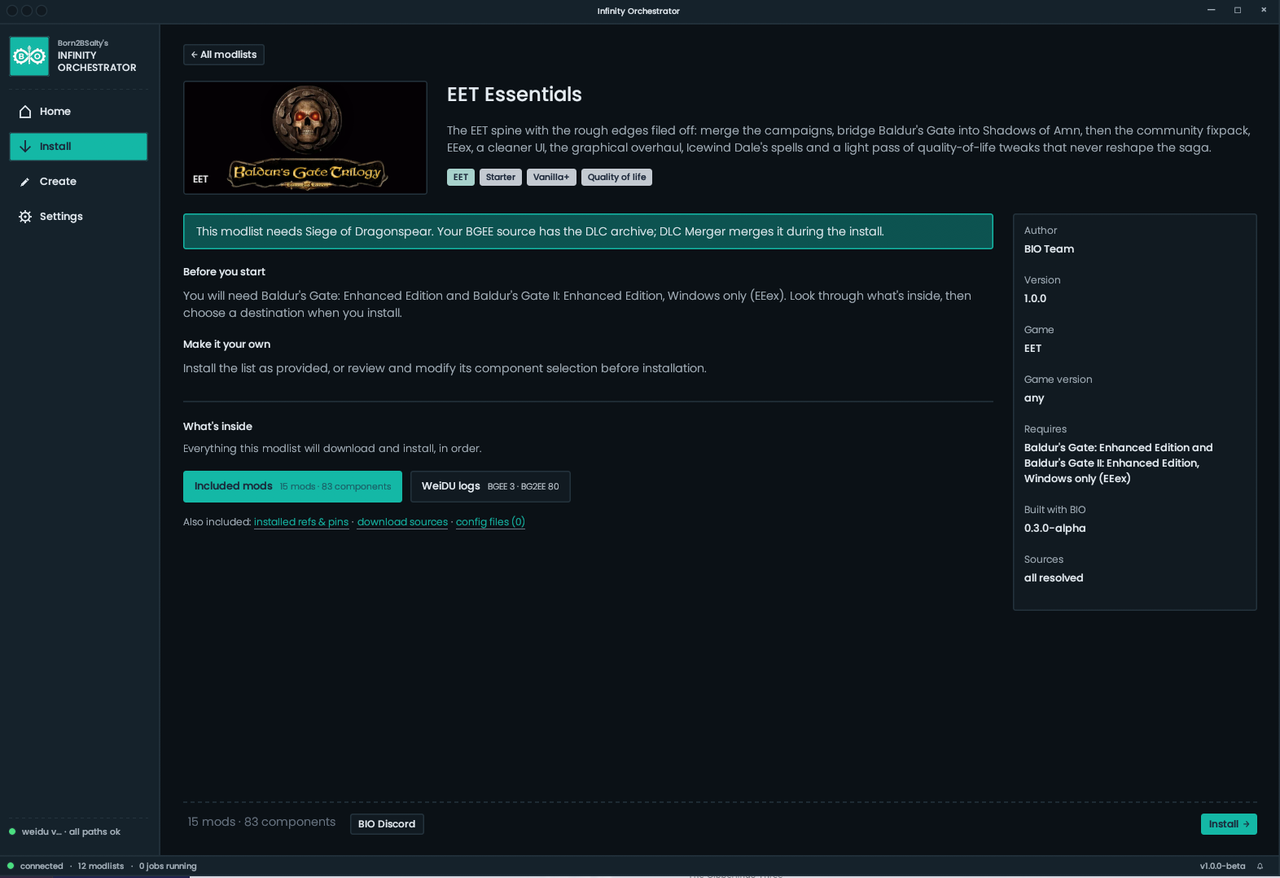Open the installed refs & pins link
This screenshot has height=878, width=1280.
301,522
